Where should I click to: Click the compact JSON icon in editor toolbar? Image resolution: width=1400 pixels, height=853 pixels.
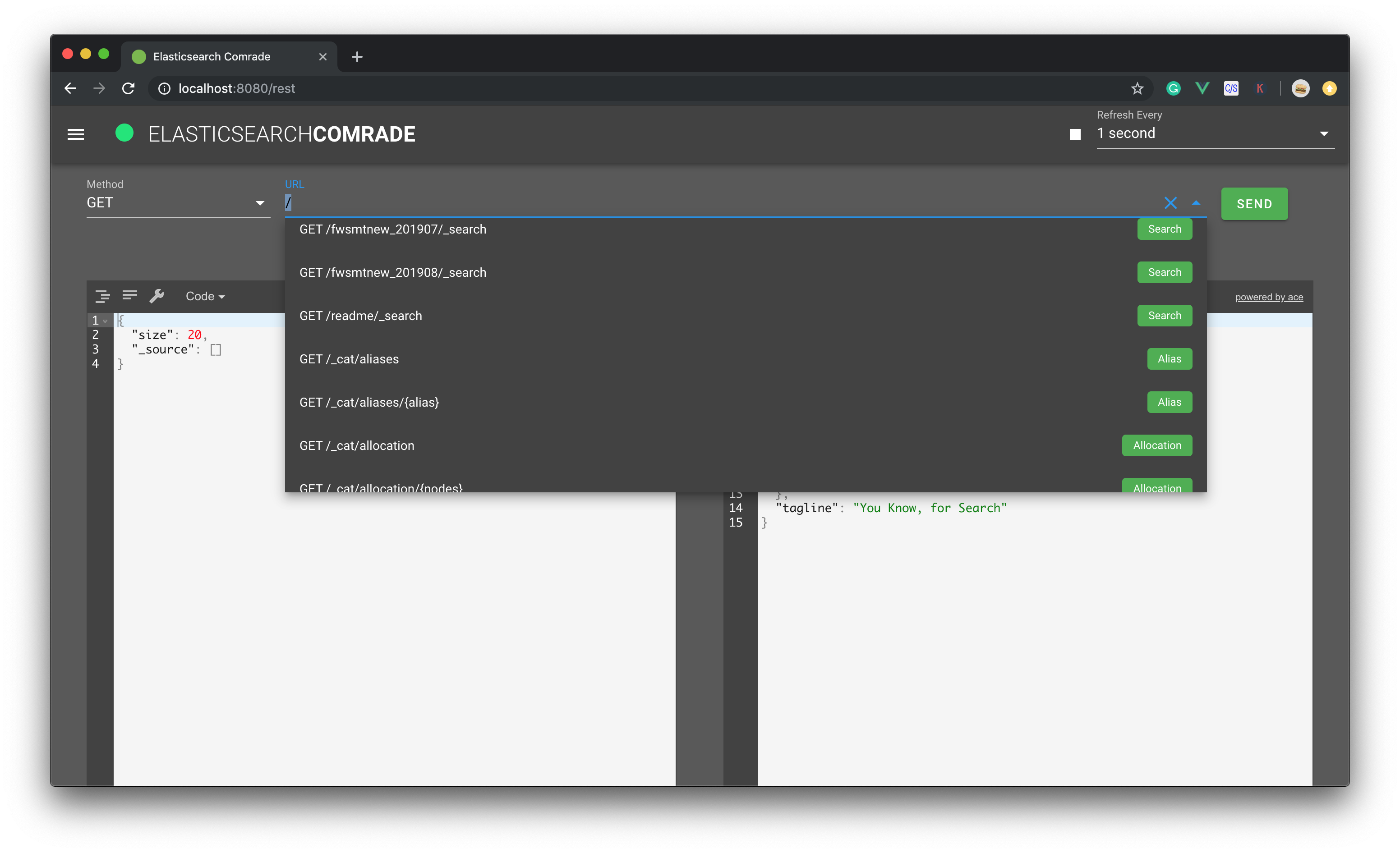click(x=129, y=295)
